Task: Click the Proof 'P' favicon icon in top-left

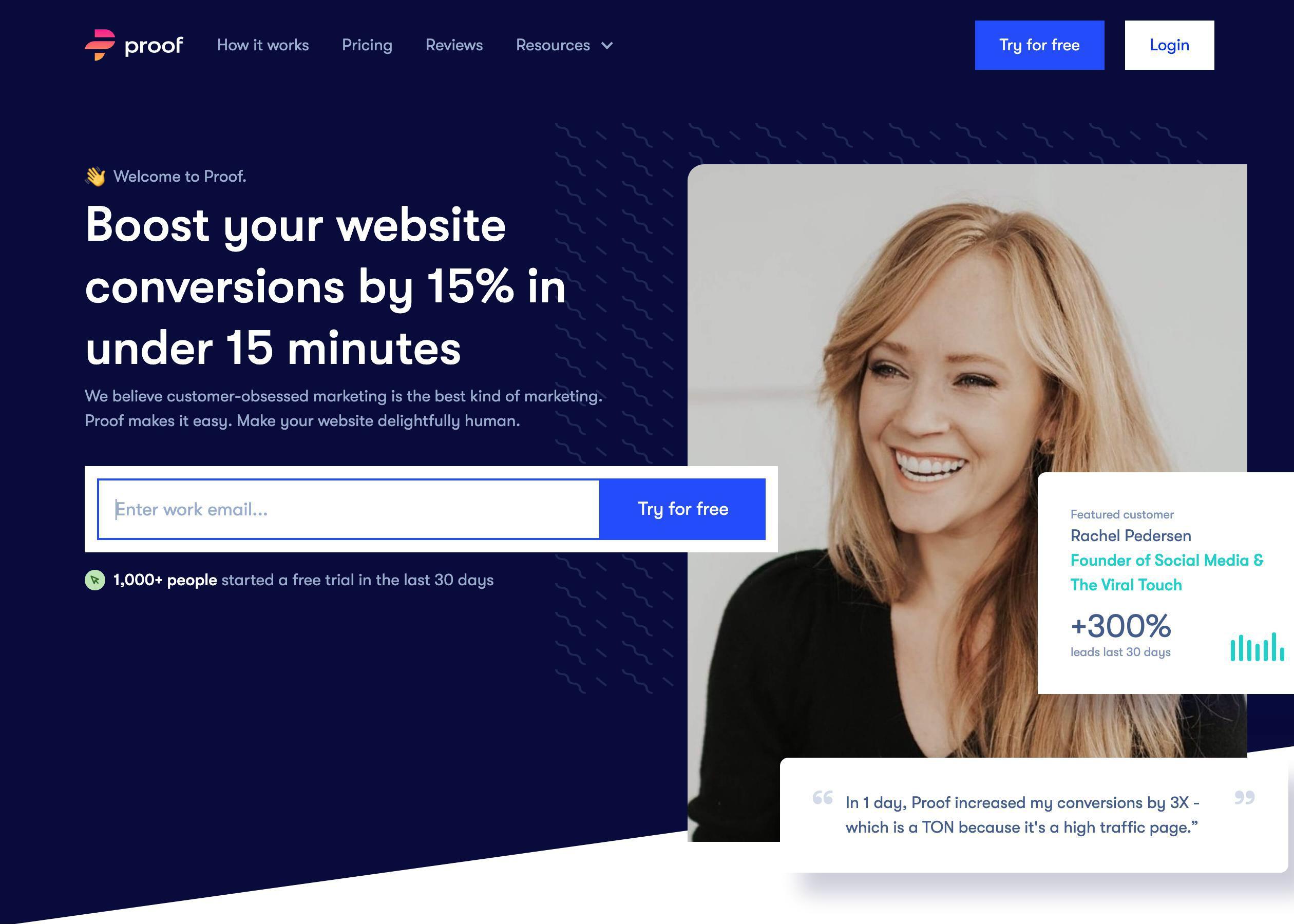Action: [x=98, y=44]
